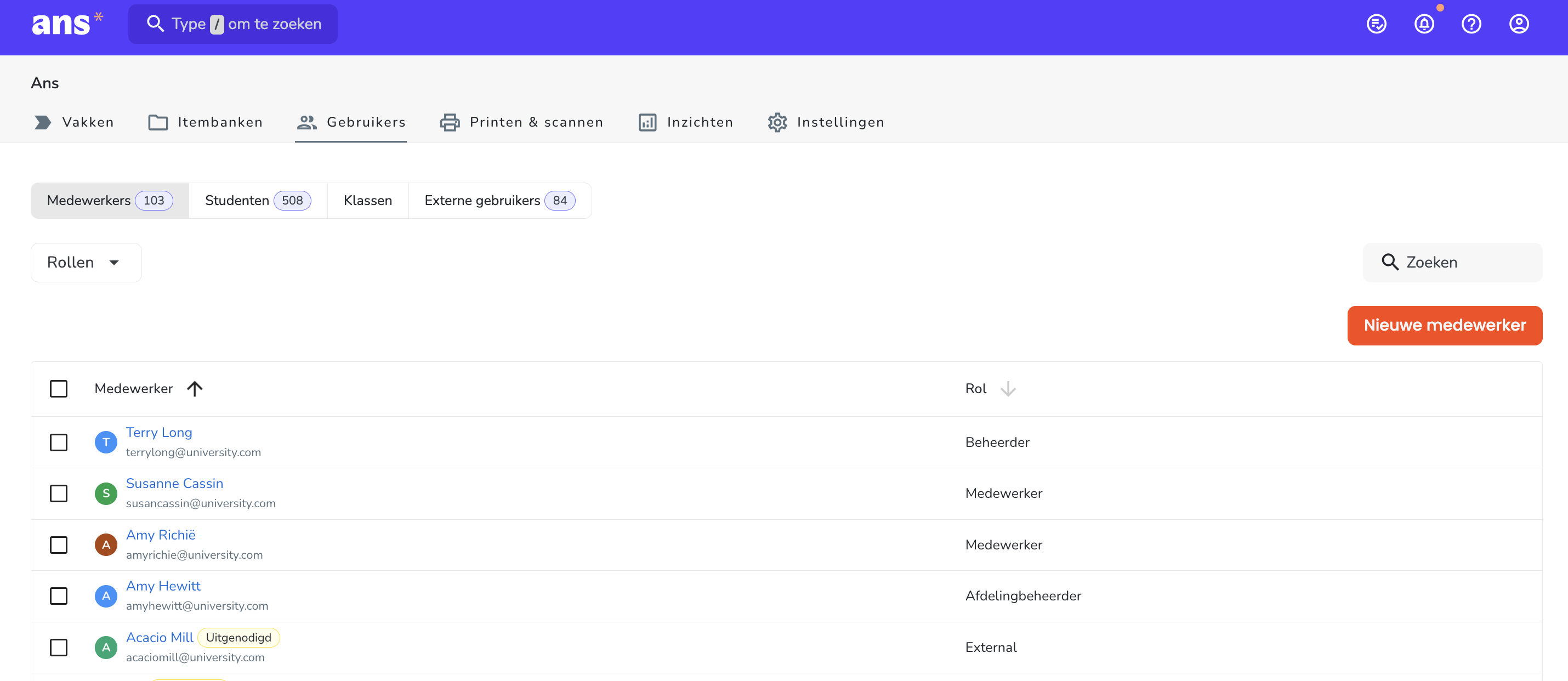Open Terry Long's profile link
This screenshot has width=1568, height=681.
(159, 433)
